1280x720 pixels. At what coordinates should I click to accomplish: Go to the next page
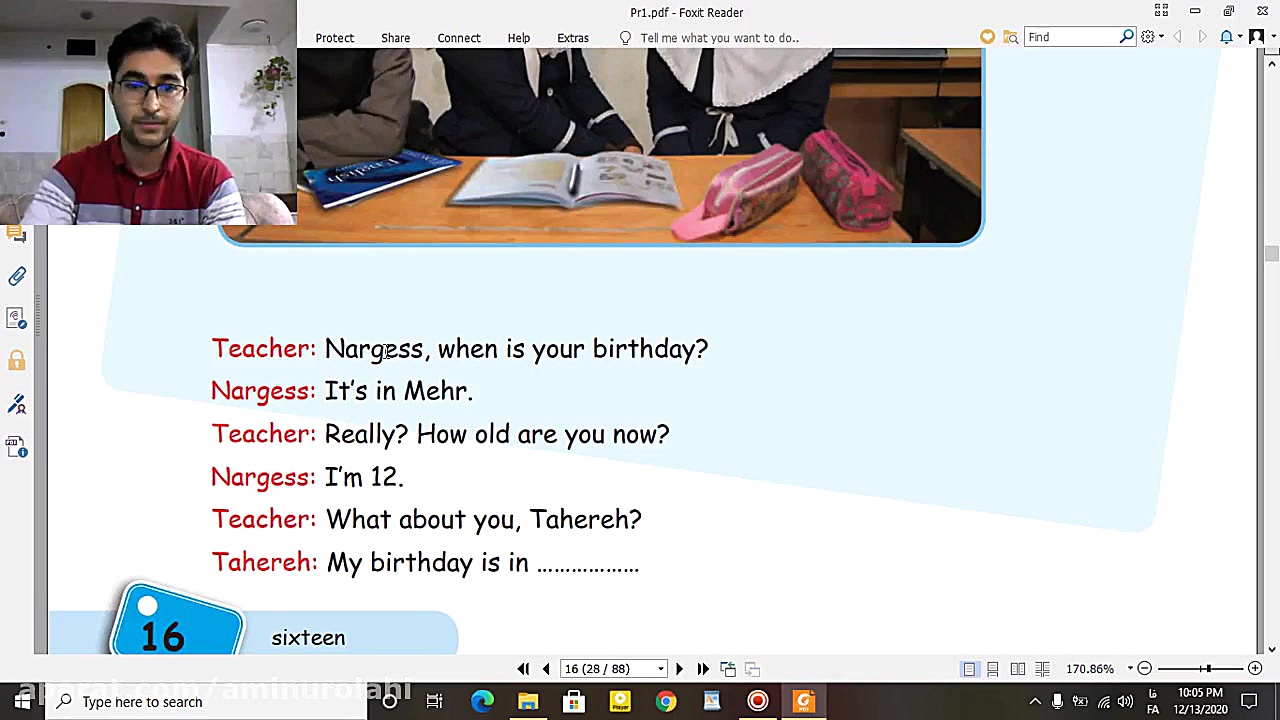[679, 669]
